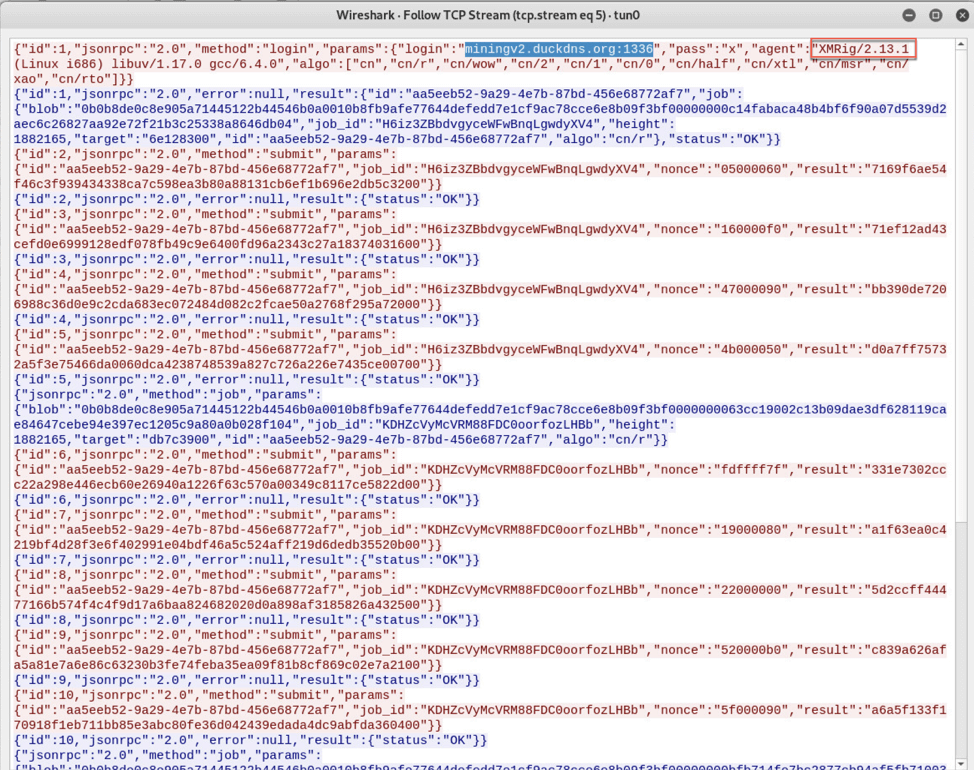The height and width of the screenshot is (770, 974).
Task: Click the highlighted miningv2.duckdns.org:1336 login text
Action: 559,49
